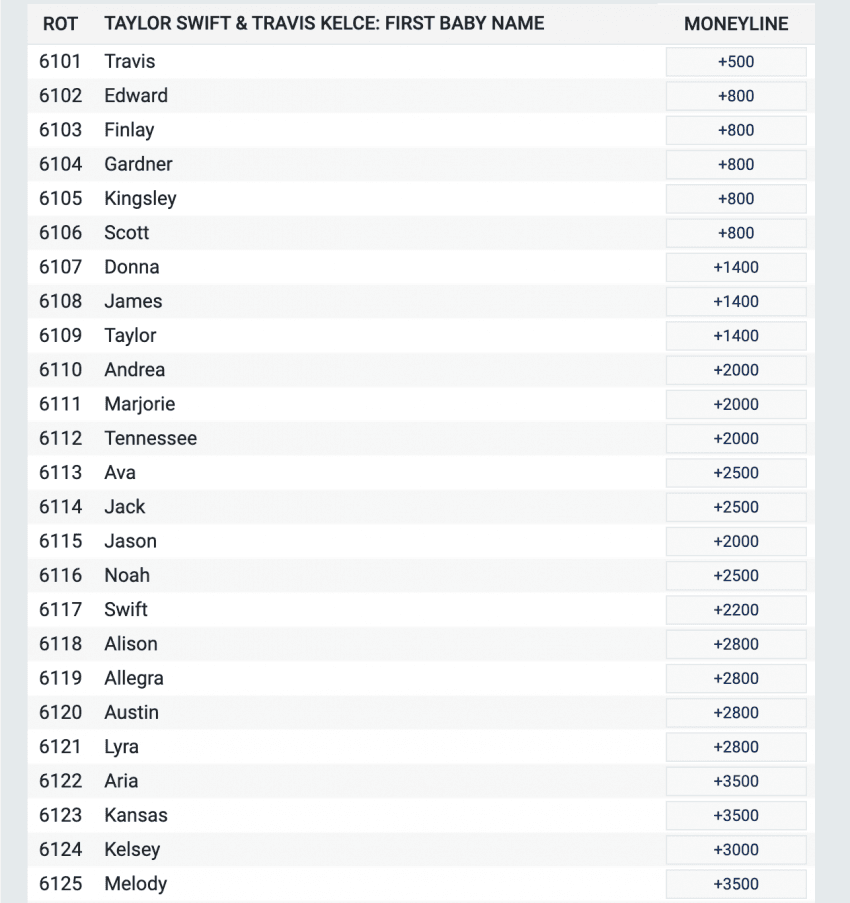Pick Swift +2200 odds
Viewport: 850px width, 903px height.
(x=736, y=610)
